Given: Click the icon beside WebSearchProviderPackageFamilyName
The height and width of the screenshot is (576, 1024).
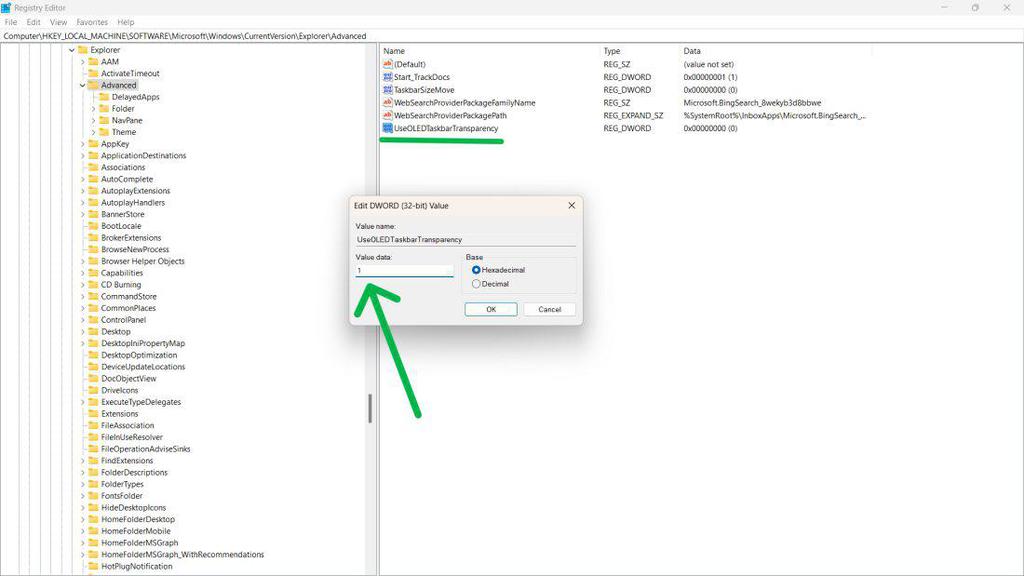Looking at the screenshot, I should tap(389, 102).
